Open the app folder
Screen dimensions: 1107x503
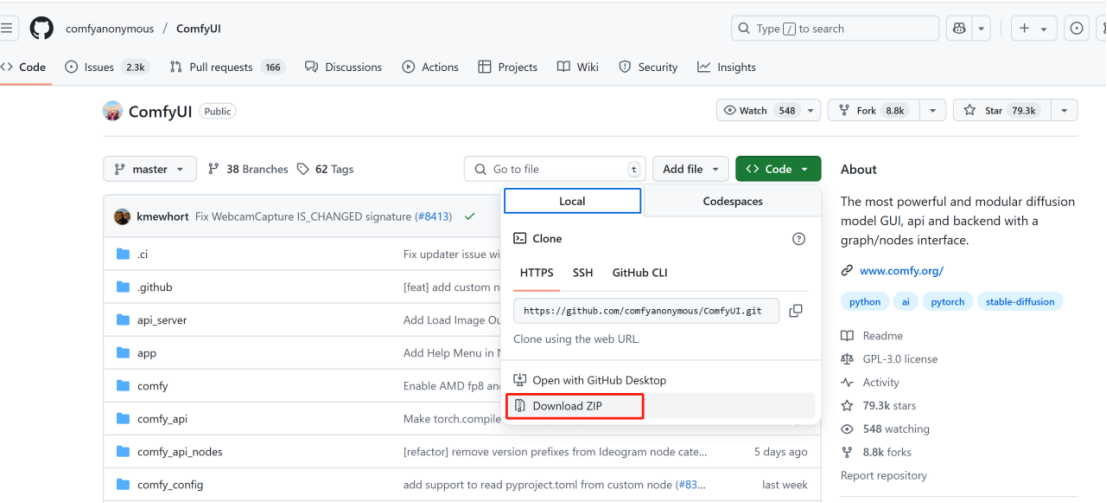pos(147,353)
